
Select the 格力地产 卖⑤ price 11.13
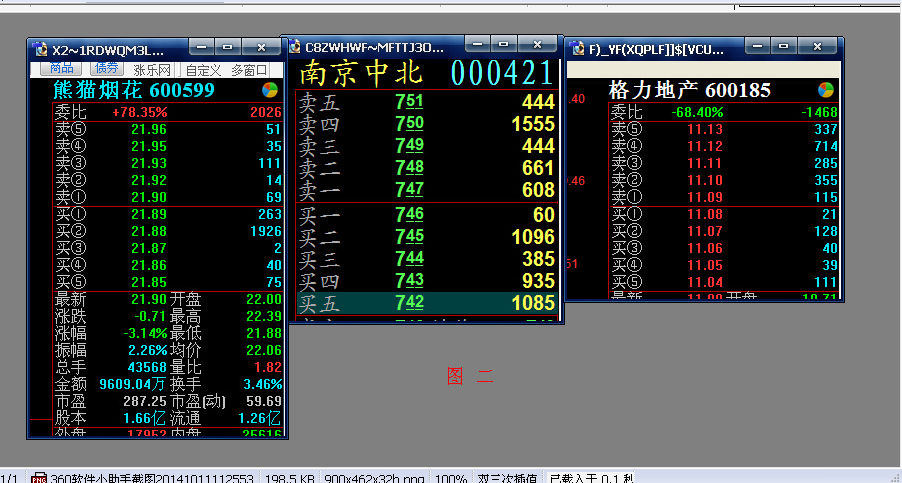tap(705, 129)
